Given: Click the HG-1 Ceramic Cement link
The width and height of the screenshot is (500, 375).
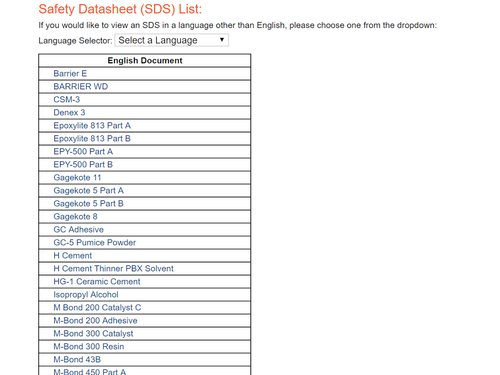Looking at the screenshot, I should point(97,282).
